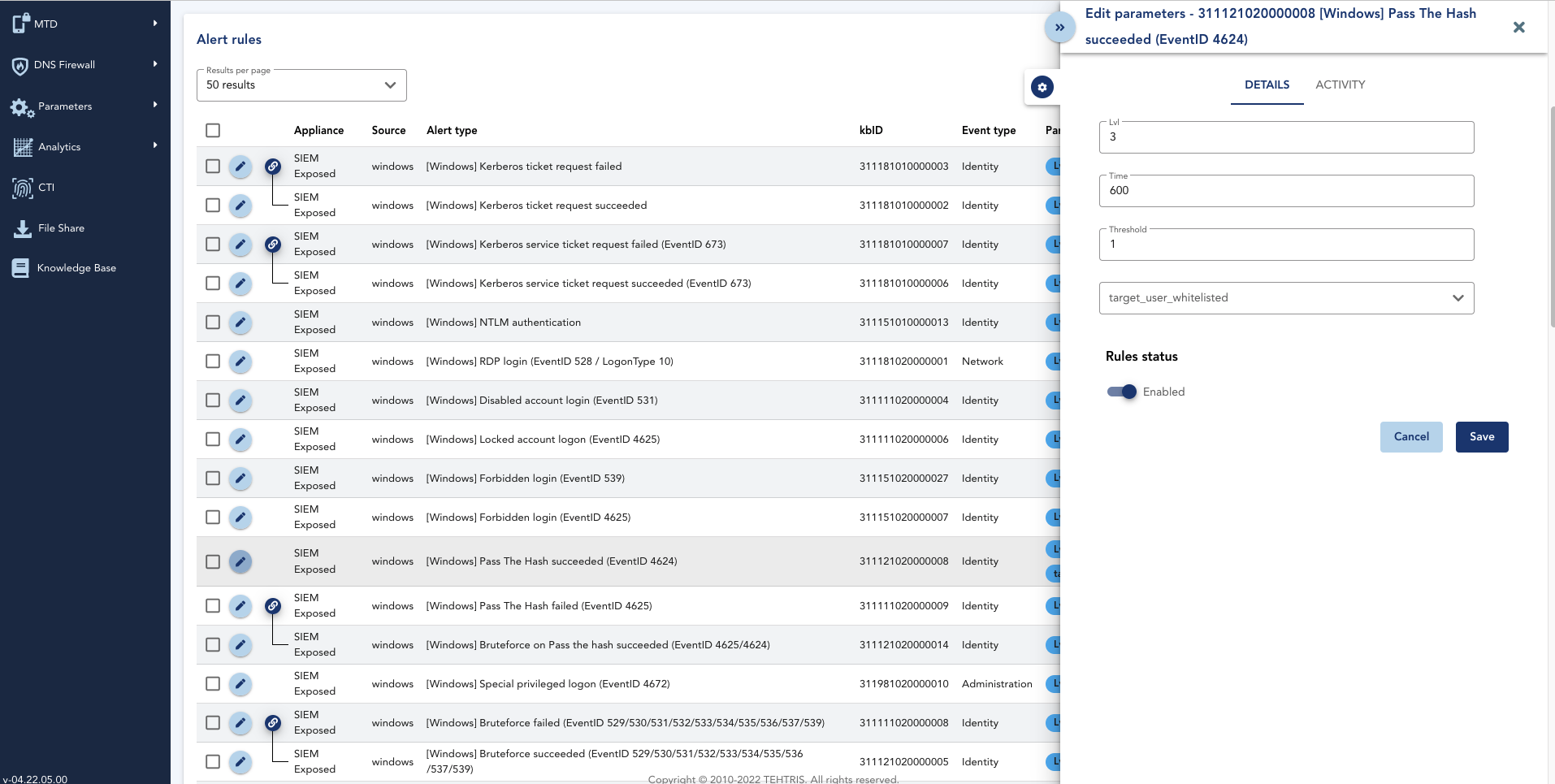Open the Analytics menu label

59,147
